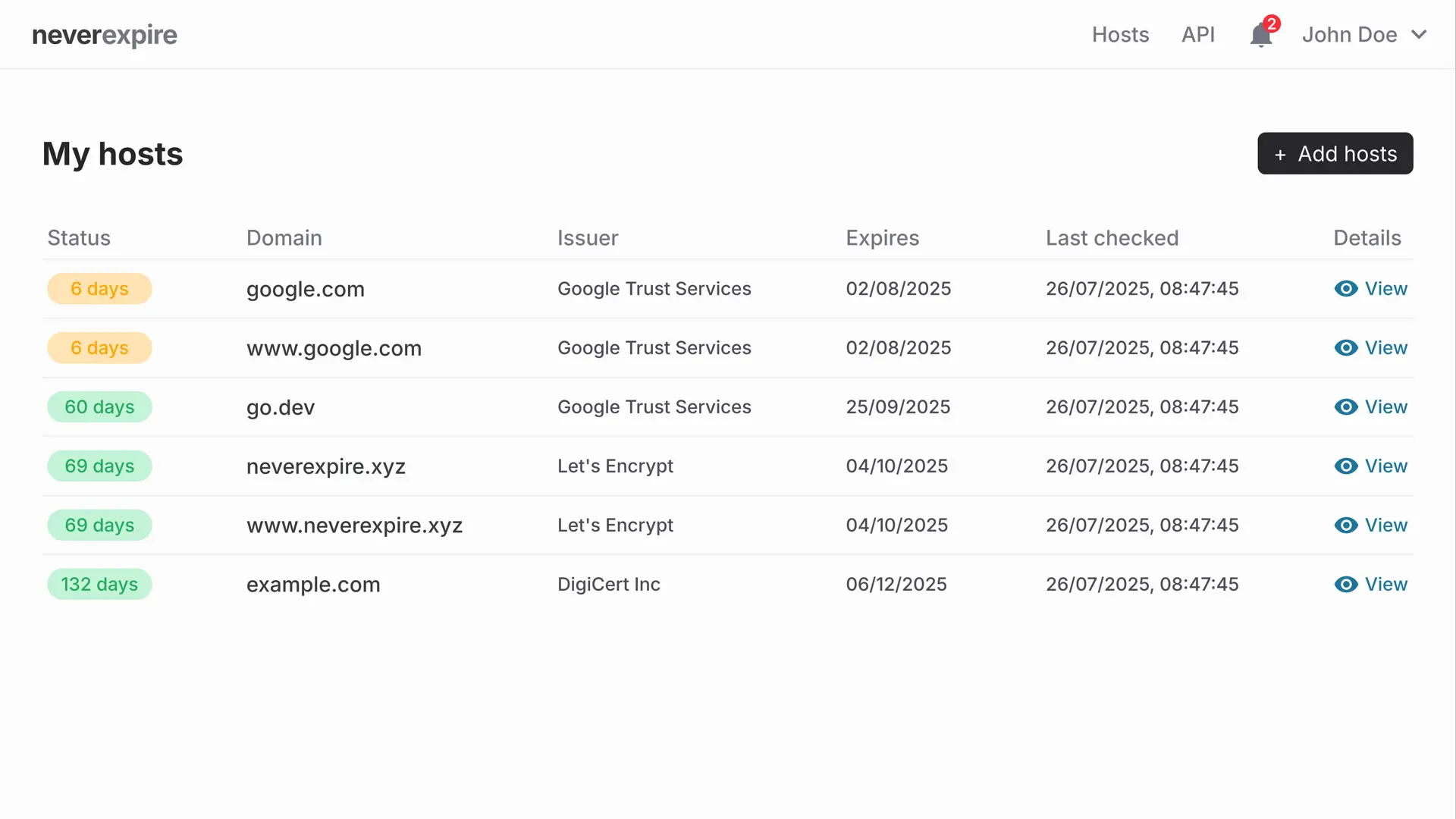
Task: Click the Domain column header
Action: click(x=284, y=238)
